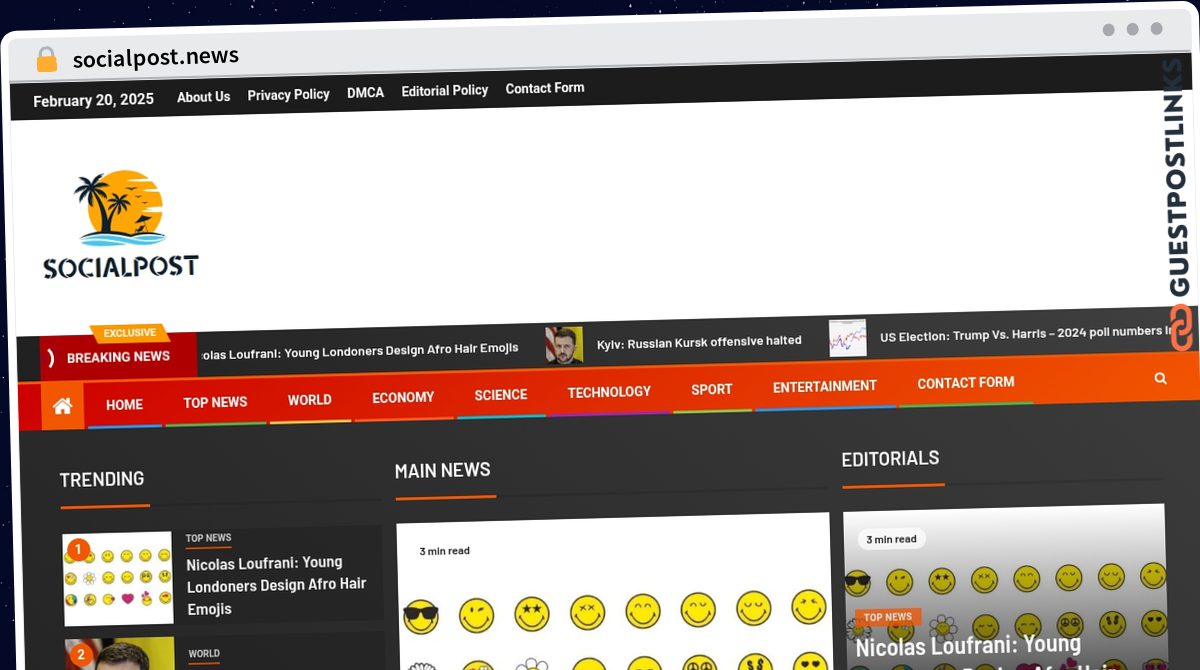Open main news emoji featured image
Viewport: 1200px width, 670px height.
pyautogui.click(x=614, y=592)
